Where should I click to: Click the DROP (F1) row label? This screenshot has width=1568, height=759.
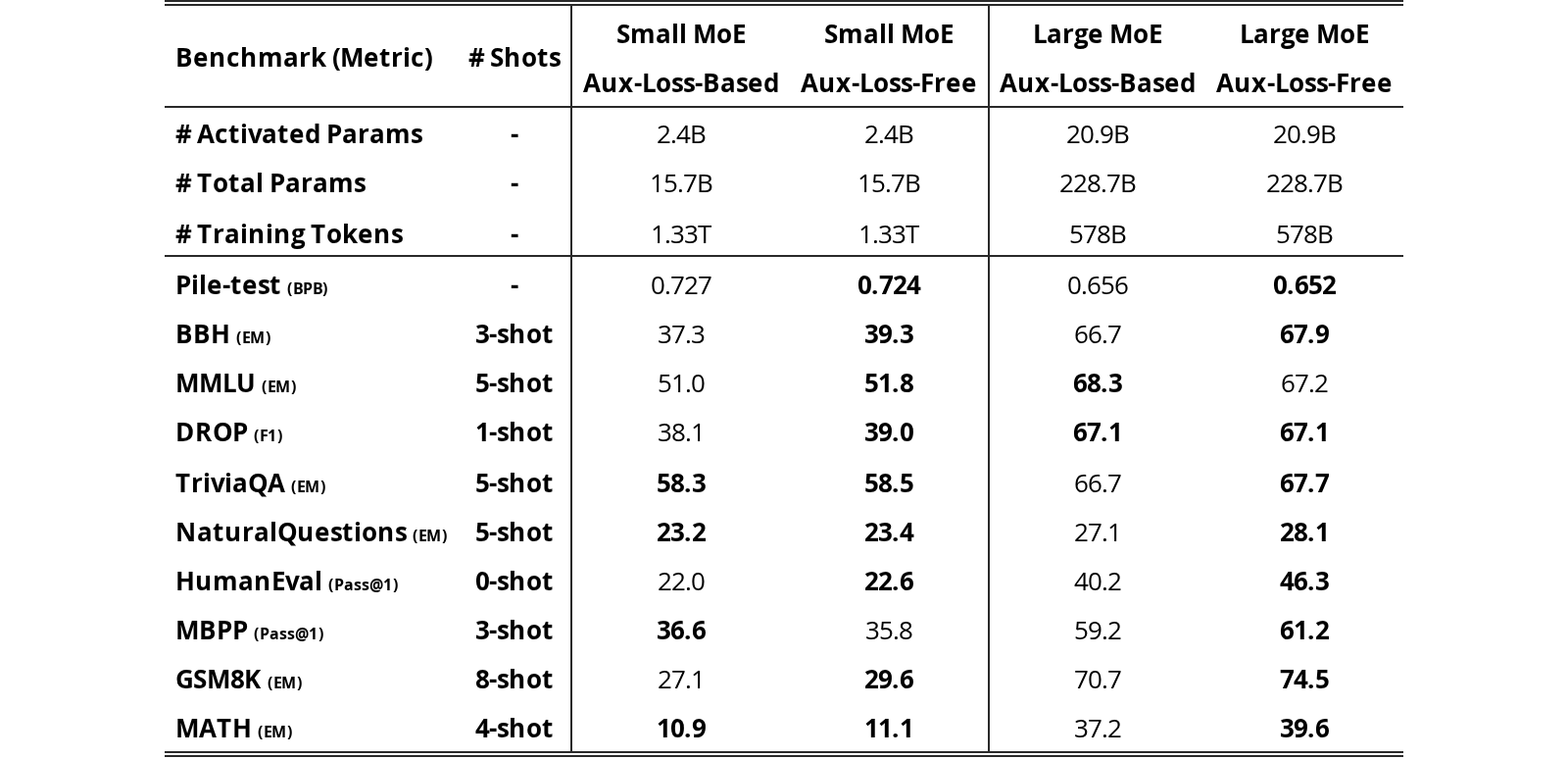[x=229, y=432]
